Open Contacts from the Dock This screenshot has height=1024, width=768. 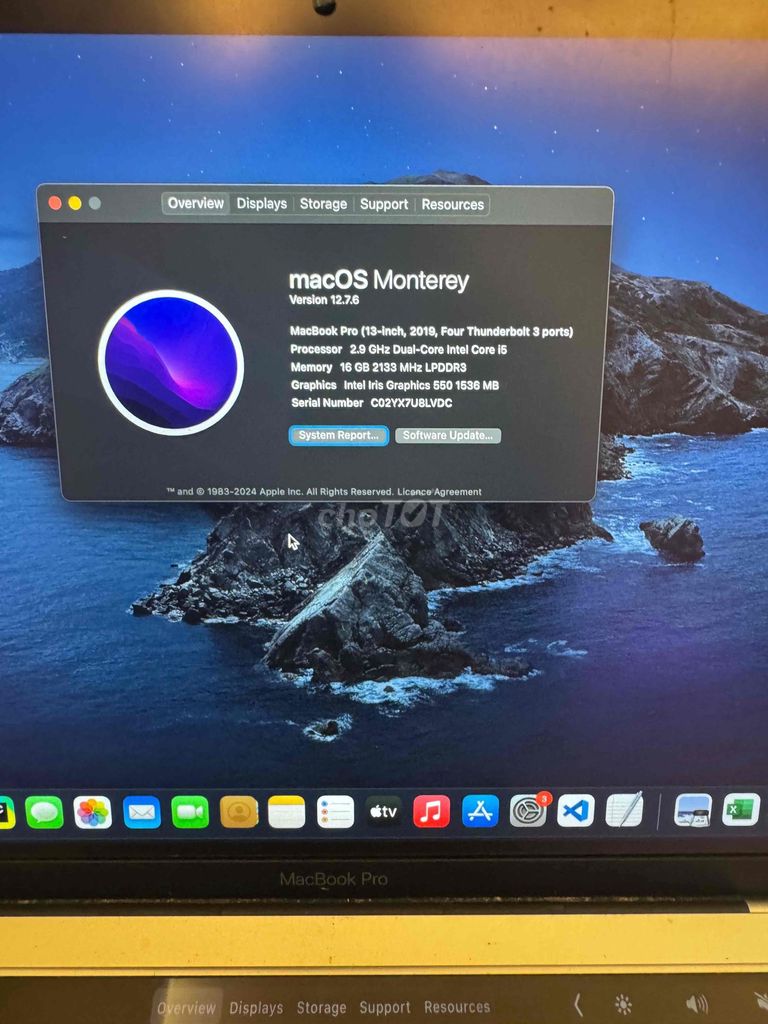pyautogui.click(x=239, y=812)
